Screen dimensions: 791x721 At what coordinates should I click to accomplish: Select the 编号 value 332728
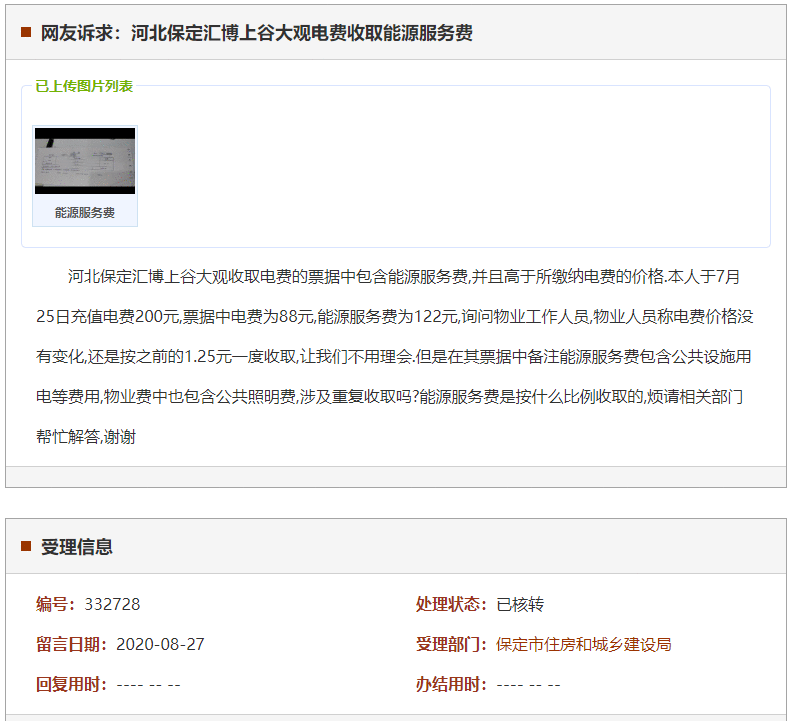pyautogui.click(x=112, y=604)
